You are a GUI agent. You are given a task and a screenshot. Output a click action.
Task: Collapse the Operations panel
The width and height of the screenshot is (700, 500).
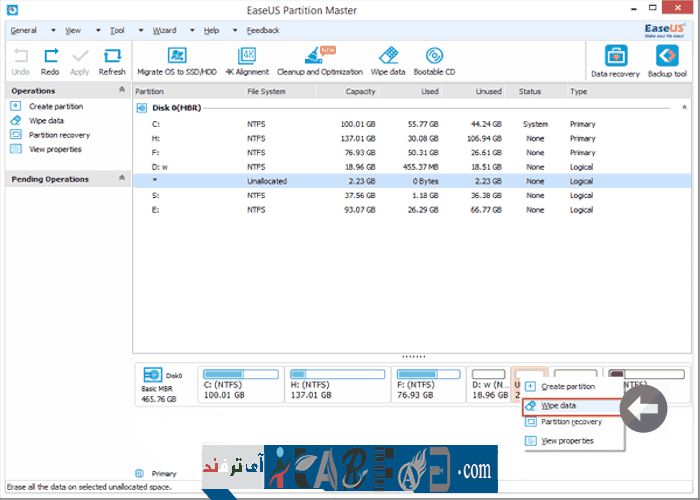pos(122,91)
